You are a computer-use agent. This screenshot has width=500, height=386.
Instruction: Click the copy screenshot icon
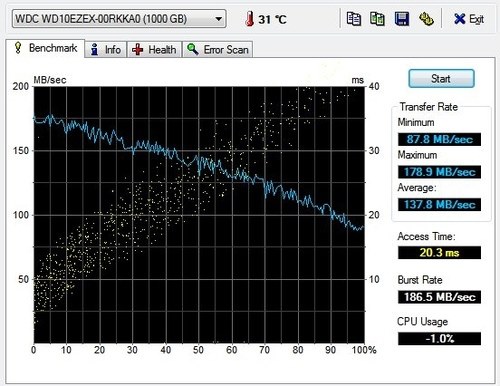377,19
